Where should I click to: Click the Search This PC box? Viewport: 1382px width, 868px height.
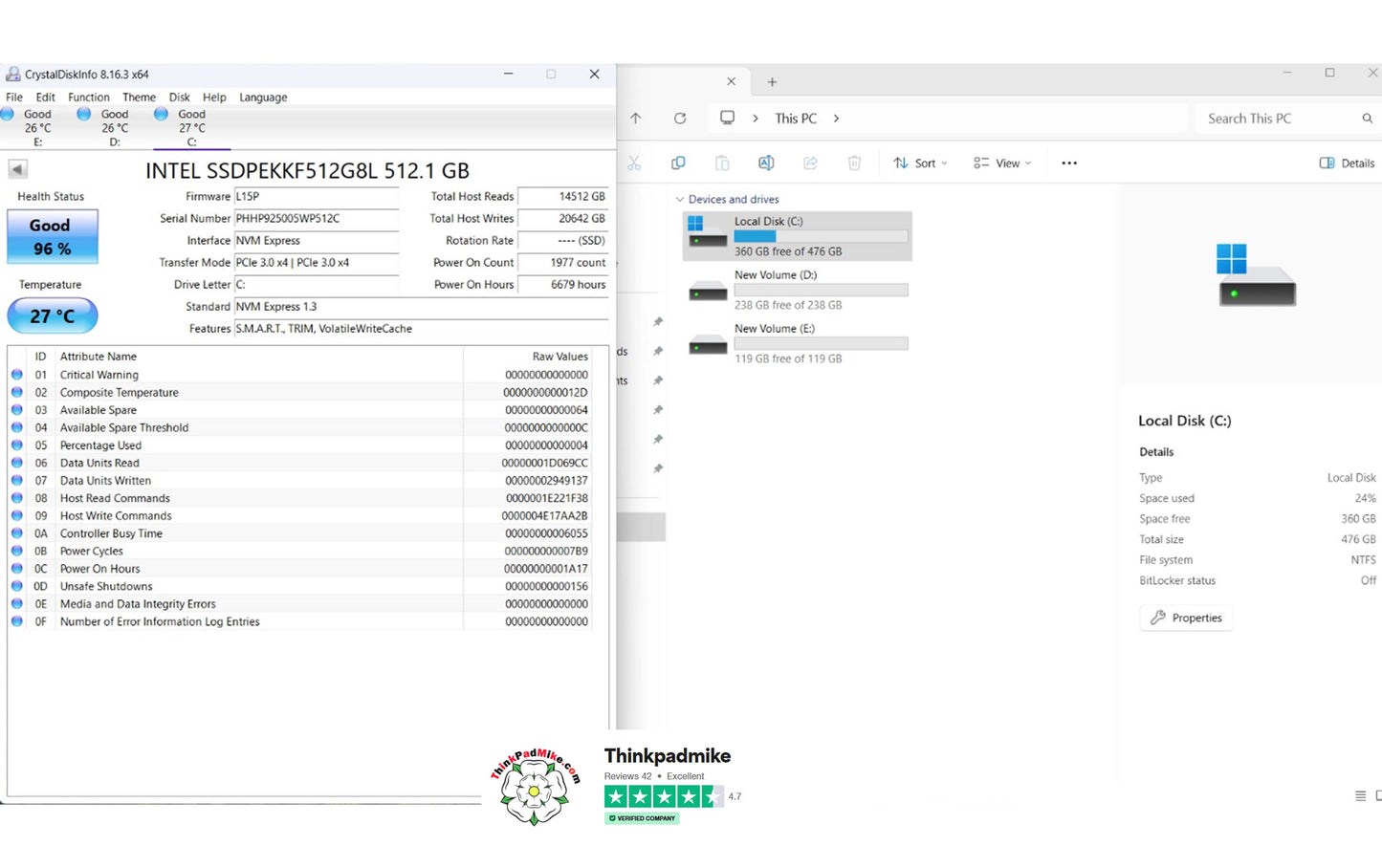tap(1287, 119)
